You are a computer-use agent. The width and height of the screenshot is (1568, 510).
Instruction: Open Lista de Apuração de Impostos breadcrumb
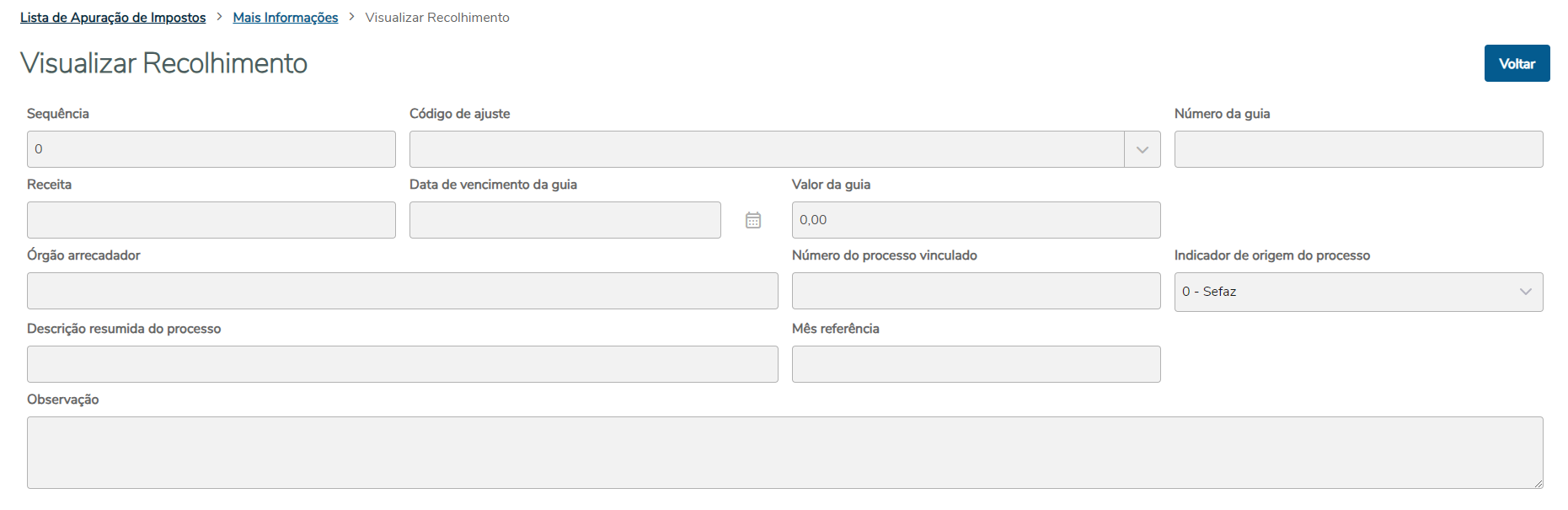[113, 18]
